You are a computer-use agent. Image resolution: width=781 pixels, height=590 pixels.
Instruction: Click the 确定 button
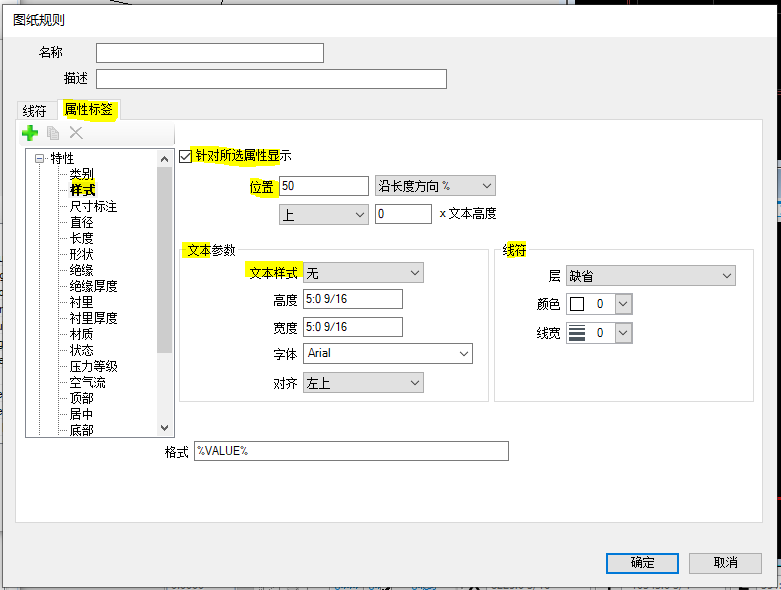(x=642, y=563)
